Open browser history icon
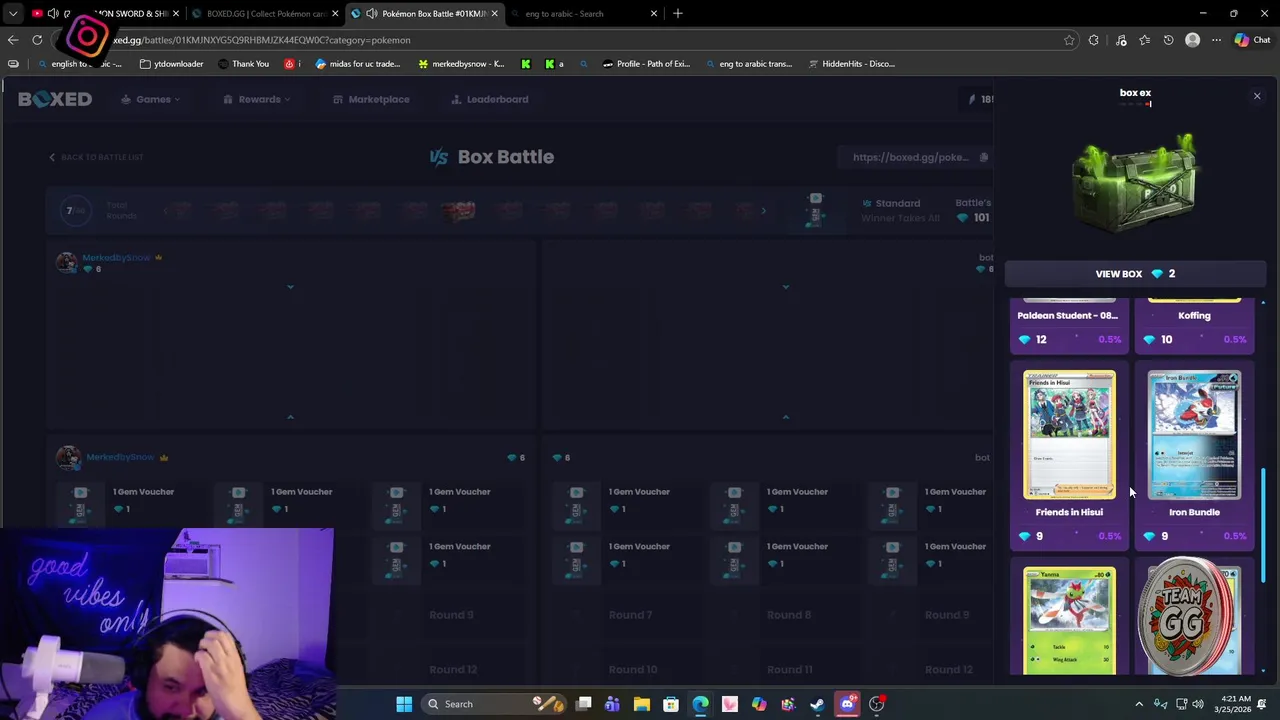1280x720 pixels. (x=1168, y=40)
